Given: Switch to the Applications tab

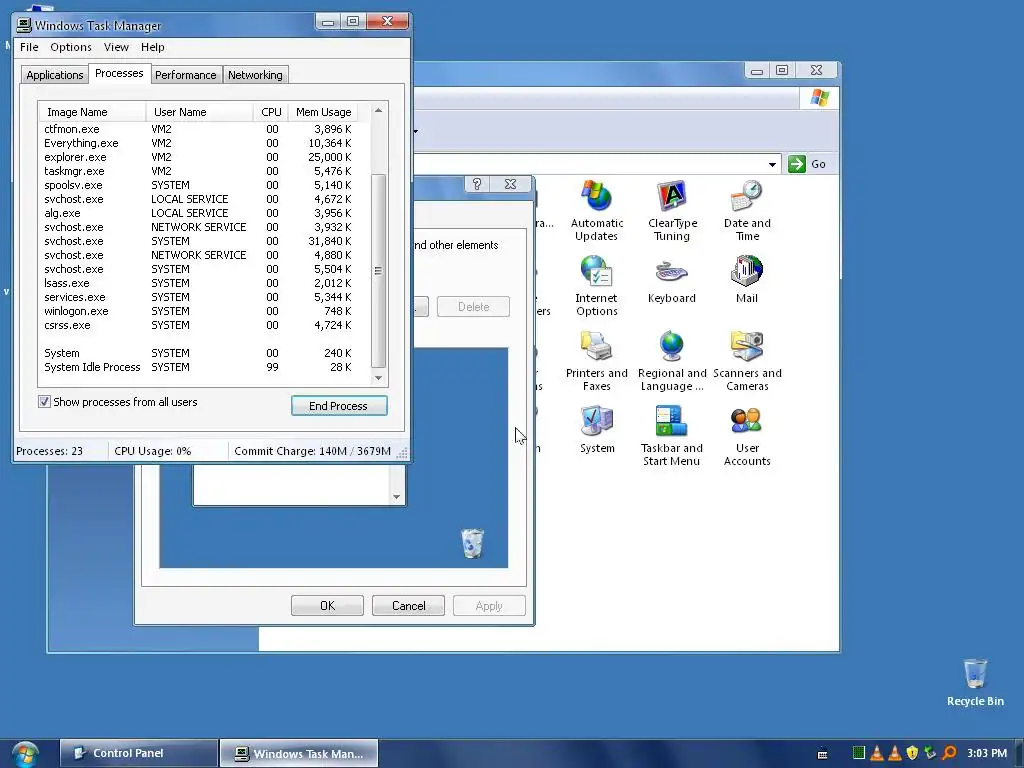Looking at the screenshot, I should coord(55,75).
